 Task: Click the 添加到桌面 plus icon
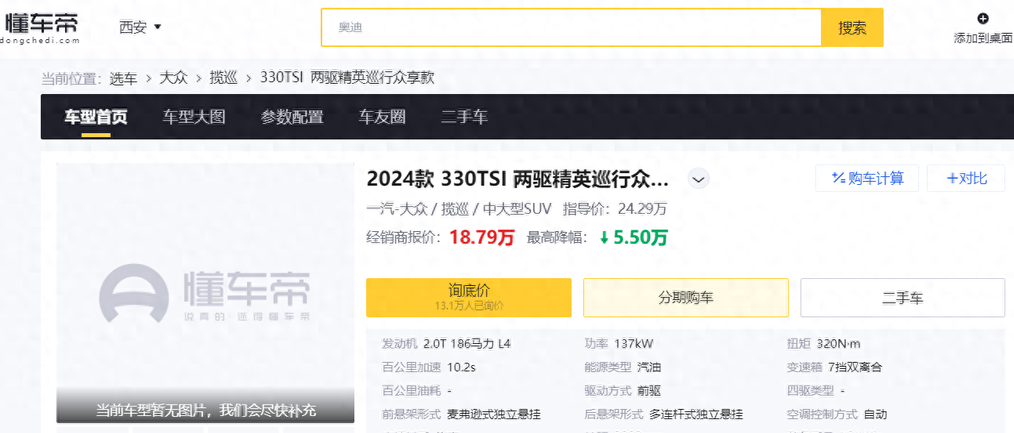[983, 19]
